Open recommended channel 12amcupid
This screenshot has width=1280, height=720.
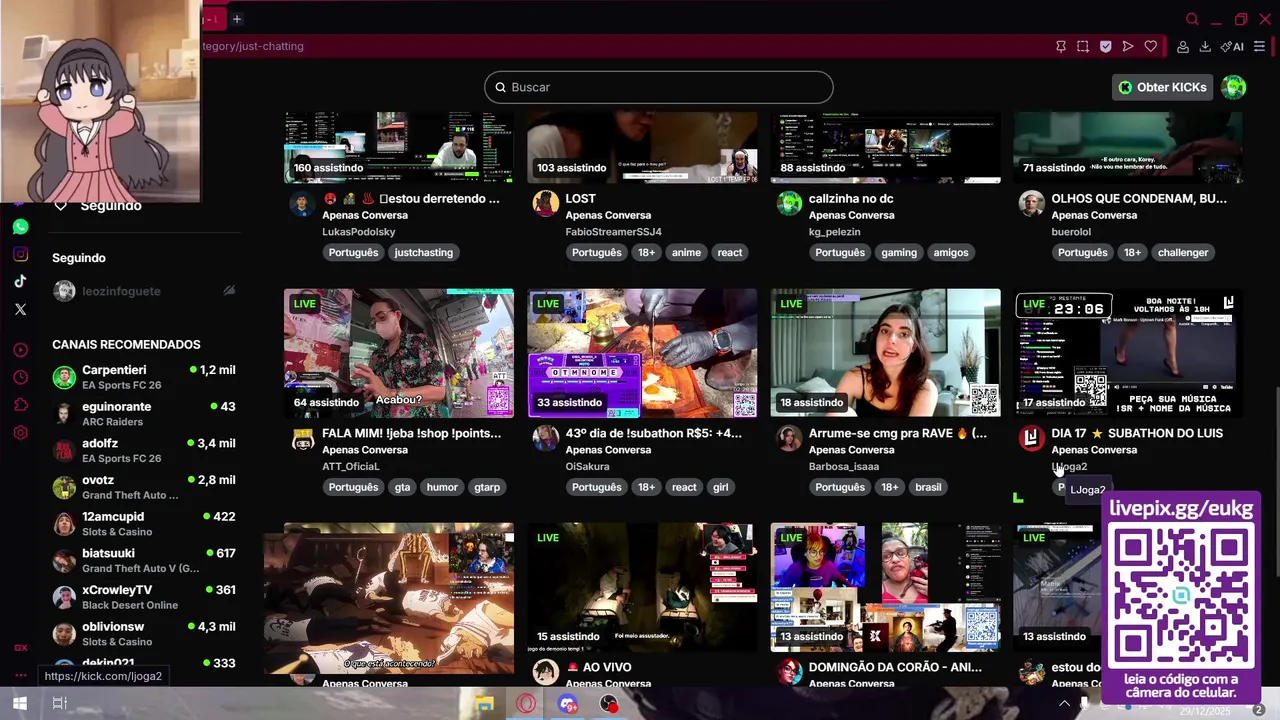click(144, 524)
